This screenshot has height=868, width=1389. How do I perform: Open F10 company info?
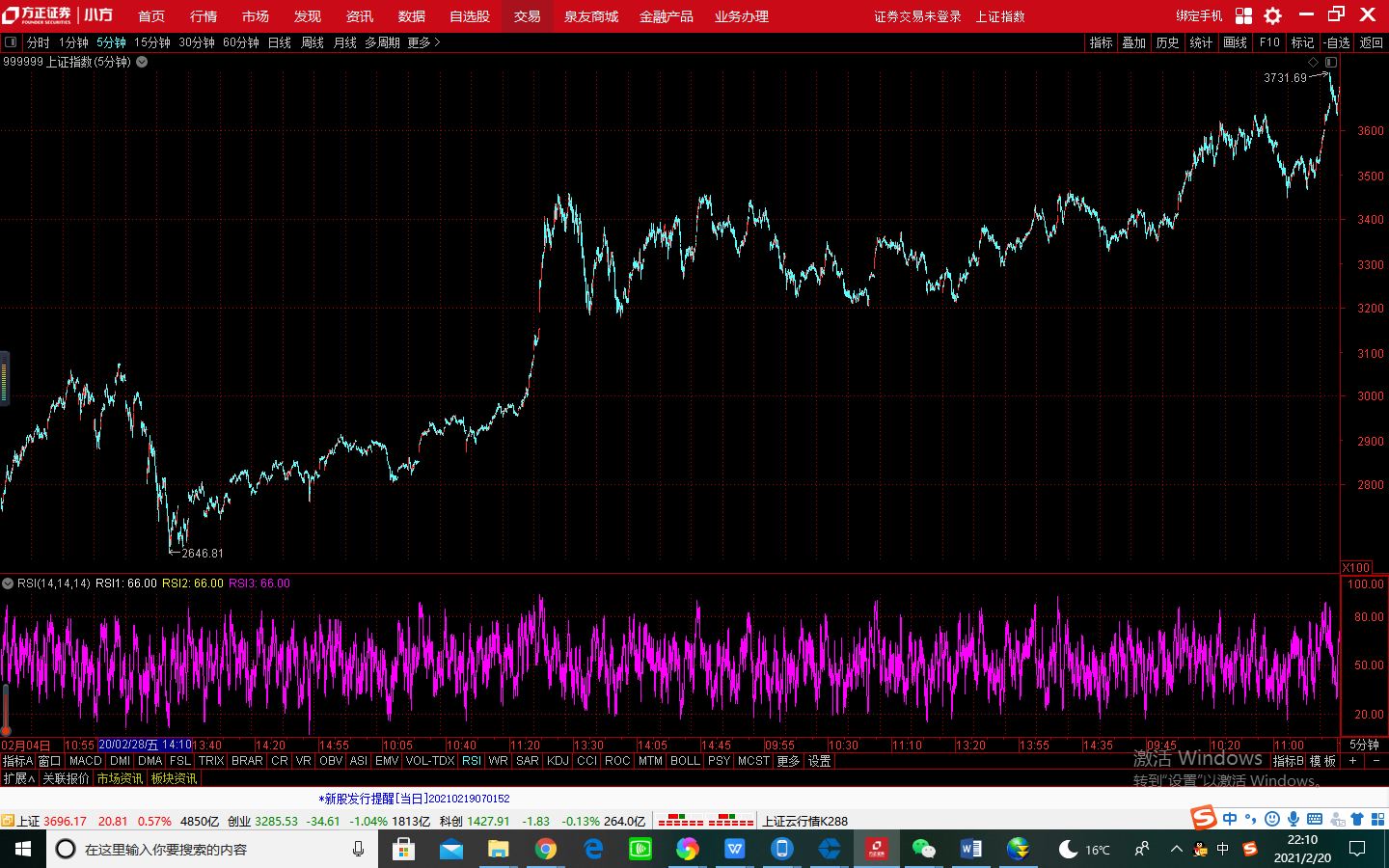tap(1269, 42)
